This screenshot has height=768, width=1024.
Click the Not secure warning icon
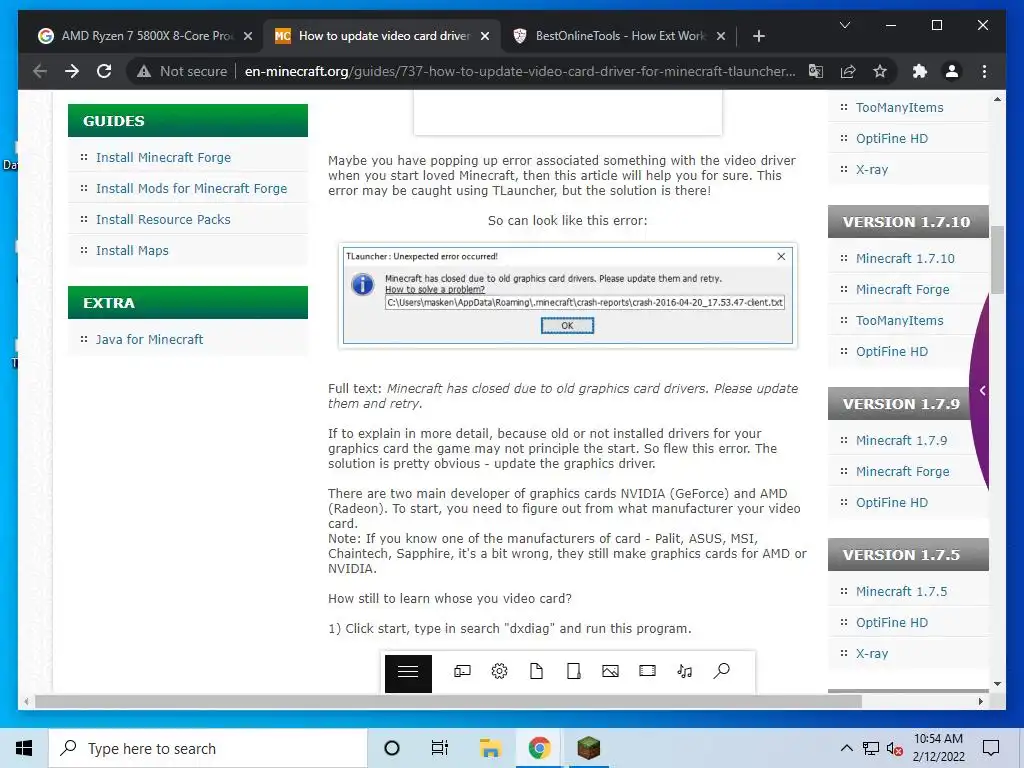[x=144, y=71]
